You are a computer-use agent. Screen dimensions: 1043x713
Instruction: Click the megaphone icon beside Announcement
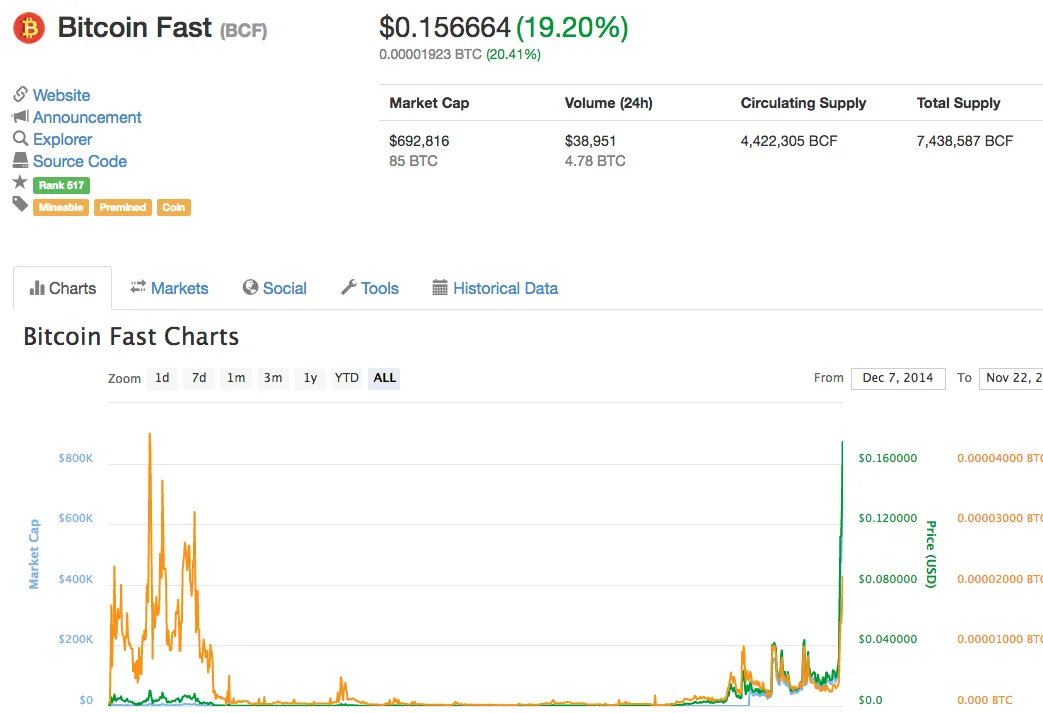coord(20,116)
